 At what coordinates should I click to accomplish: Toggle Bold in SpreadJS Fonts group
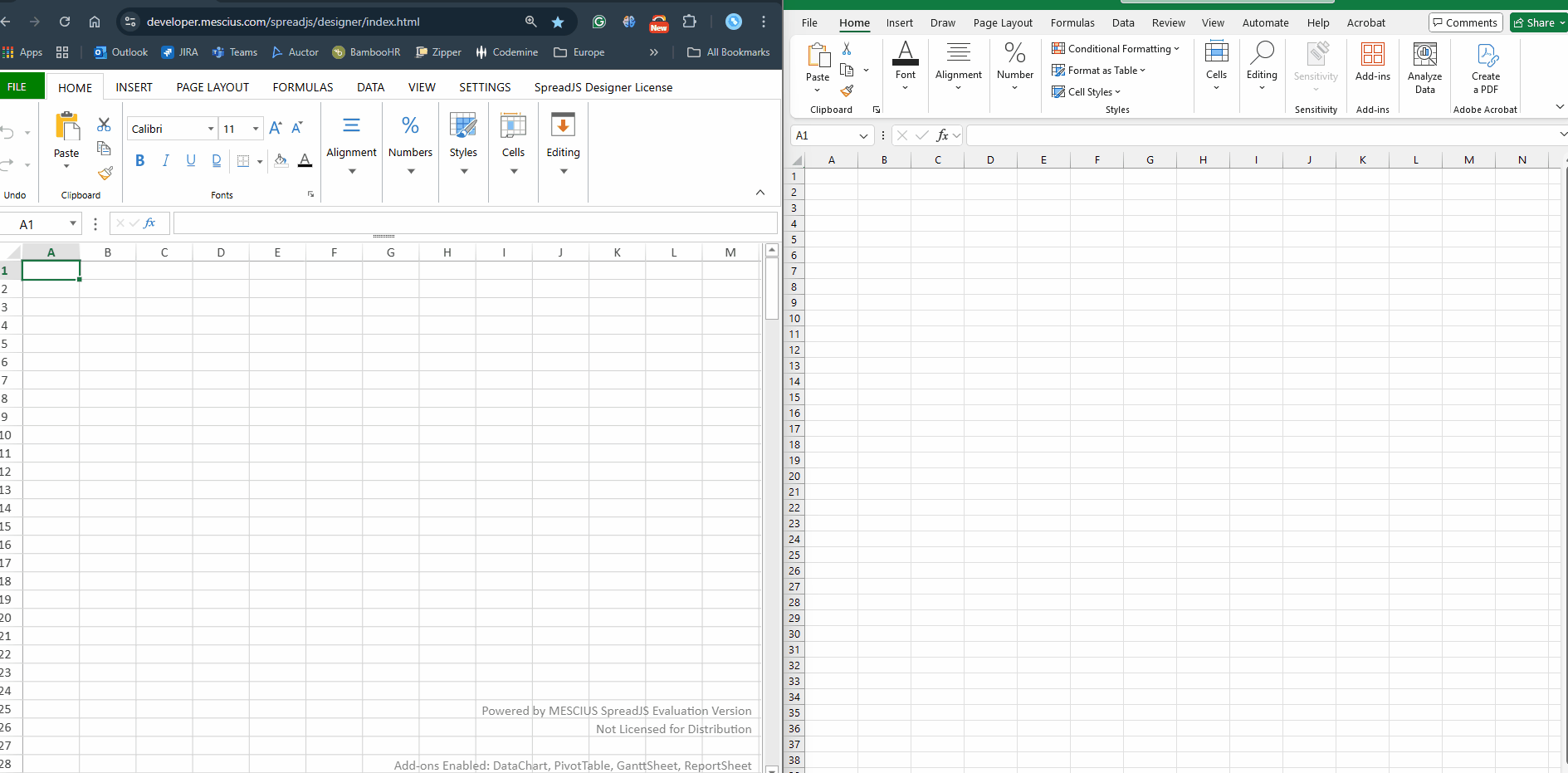pos(139,161)
